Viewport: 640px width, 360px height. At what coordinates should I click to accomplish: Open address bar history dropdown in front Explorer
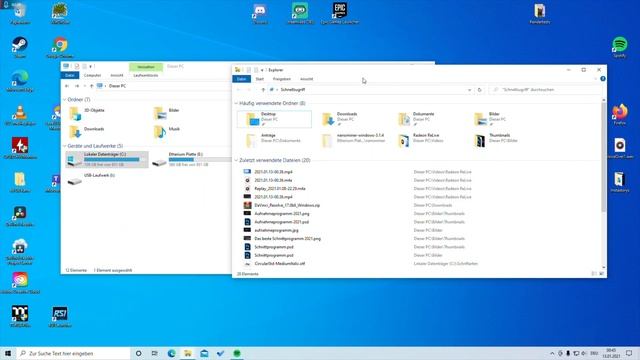pos(469,90)
